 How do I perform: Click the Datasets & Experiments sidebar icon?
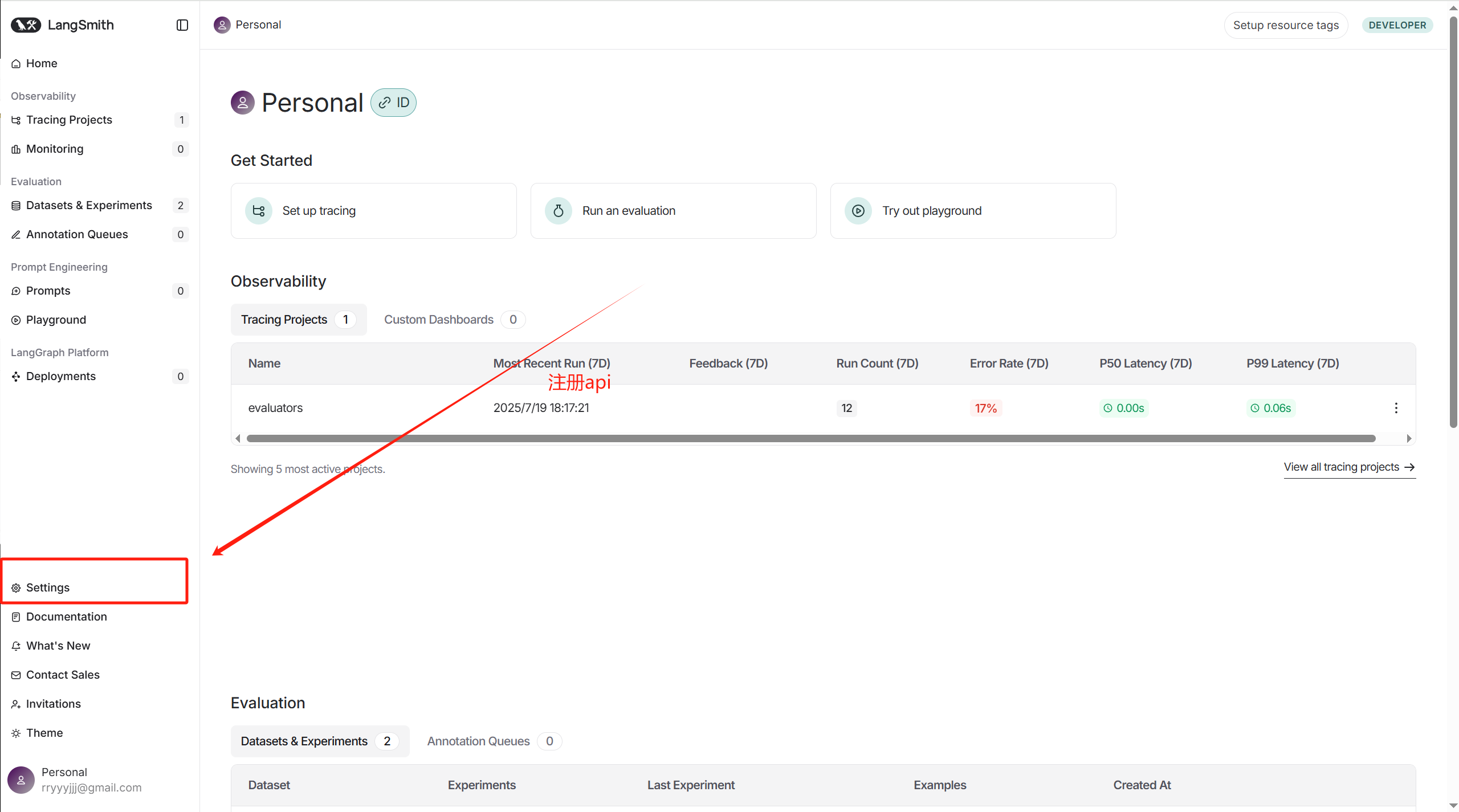click(16, 206)
